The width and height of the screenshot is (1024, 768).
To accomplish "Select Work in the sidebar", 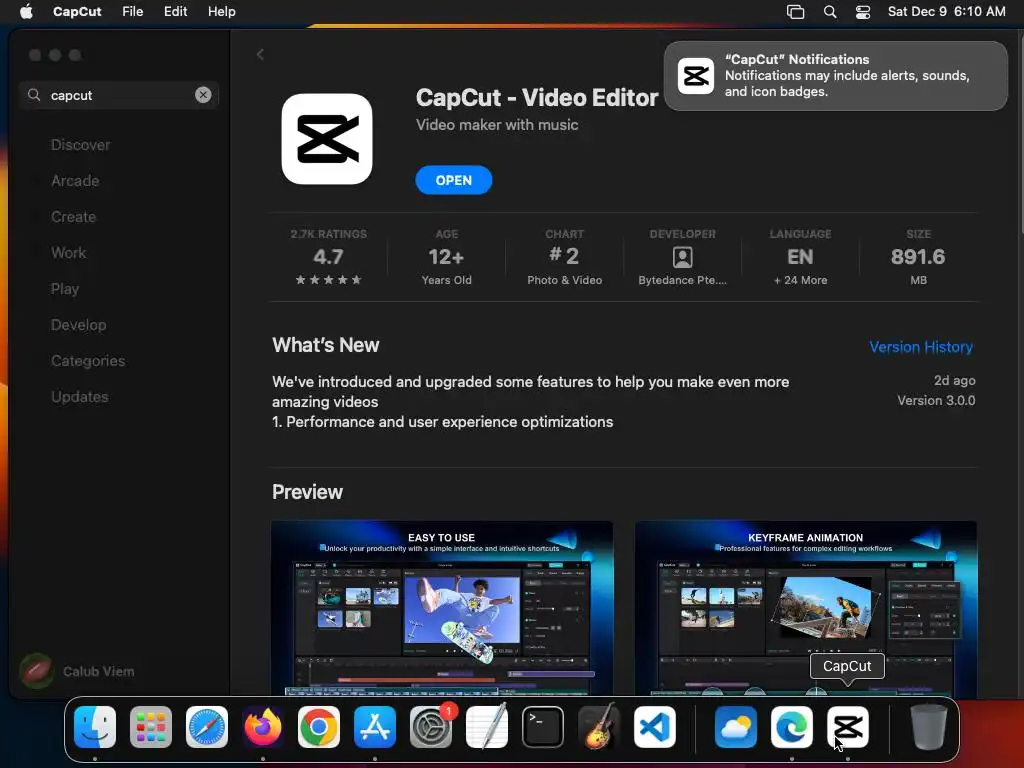I will pyautogui.click(x=69, y=253).
